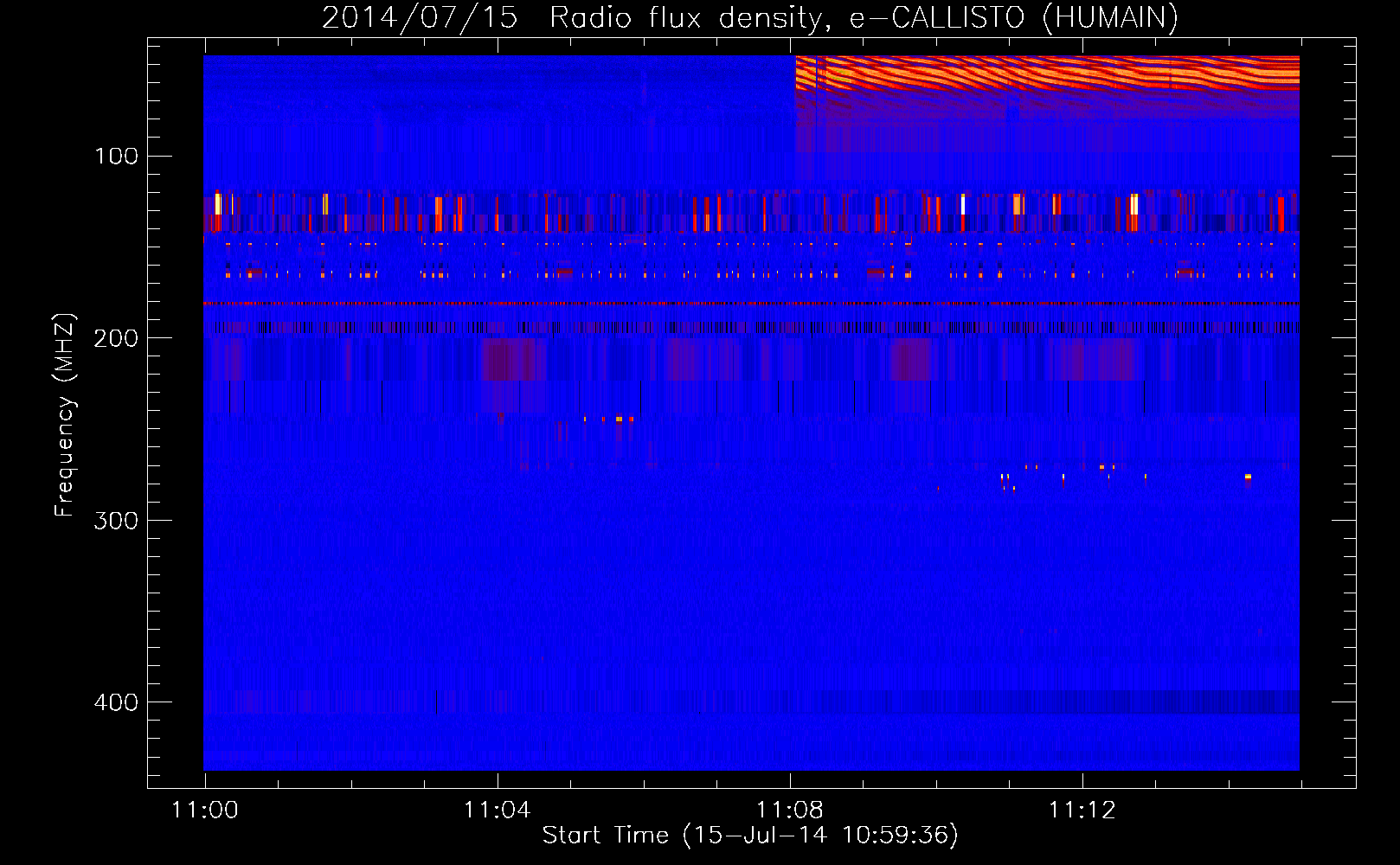Screen dimensions: 1400x865
Task: Click the 100 frequency tick label
Action: pos(117,157)
